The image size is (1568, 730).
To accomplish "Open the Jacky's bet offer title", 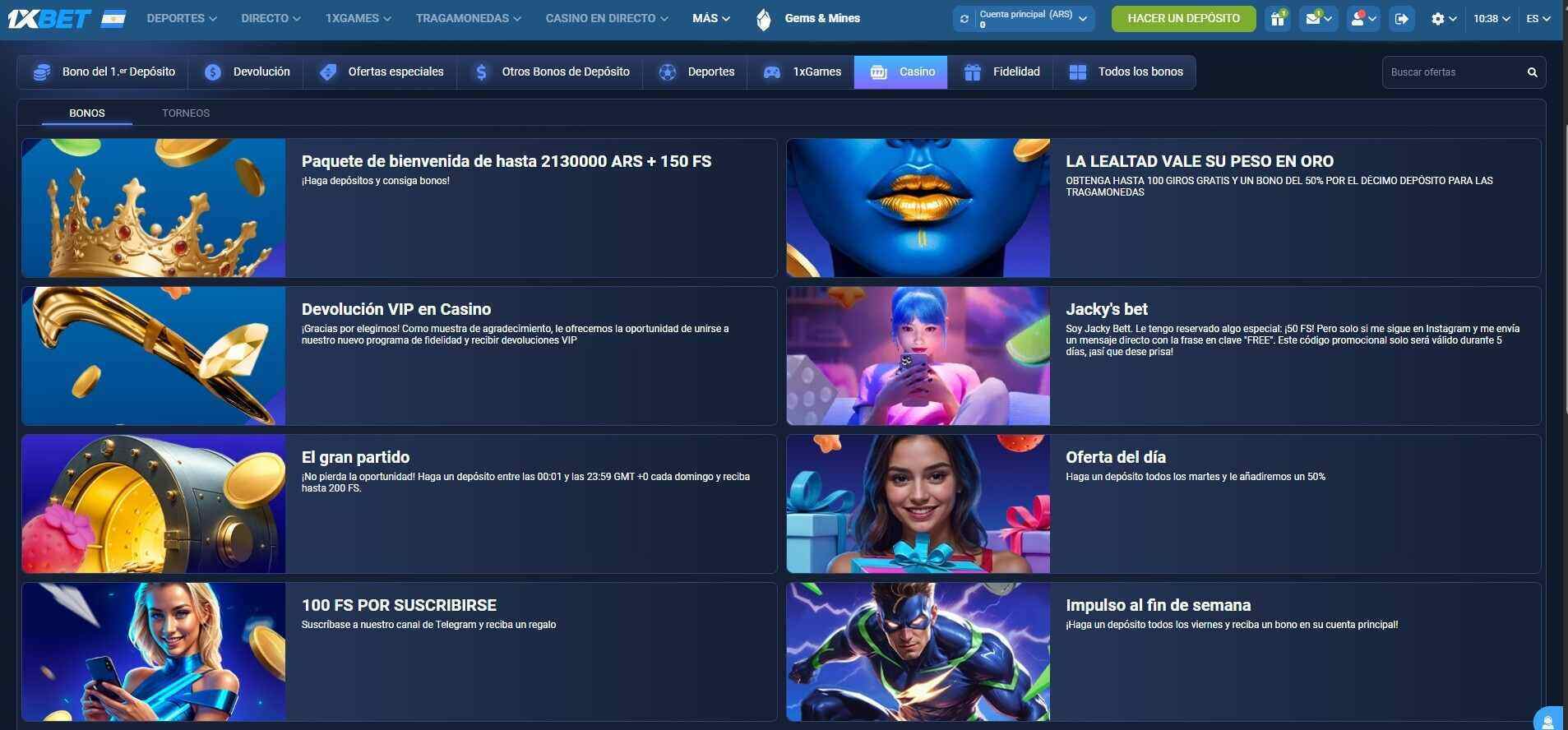I will tap(1107, 310).
